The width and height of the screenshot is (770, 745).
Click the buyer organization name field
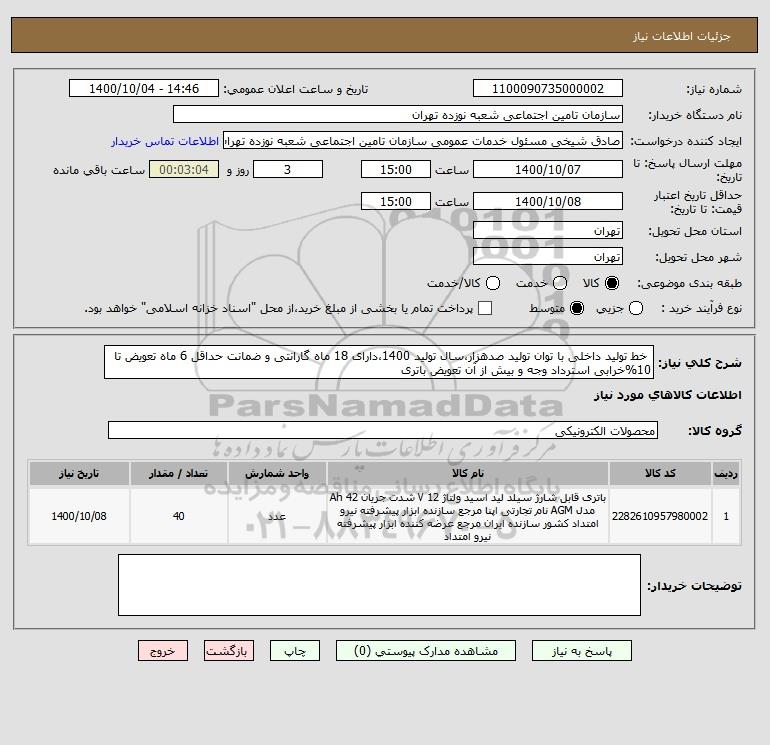point(398,114)
